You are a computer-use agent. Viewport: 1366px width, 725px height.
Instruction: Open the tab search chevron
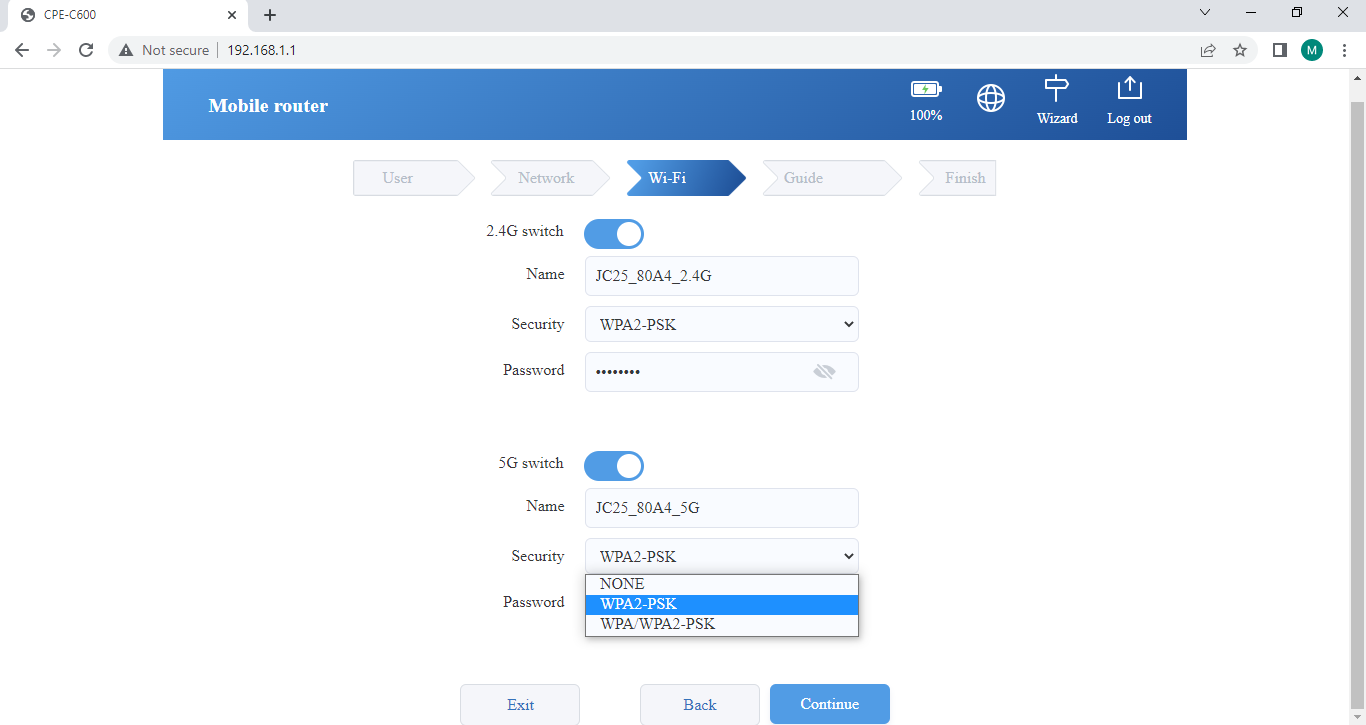[1205, 12]
